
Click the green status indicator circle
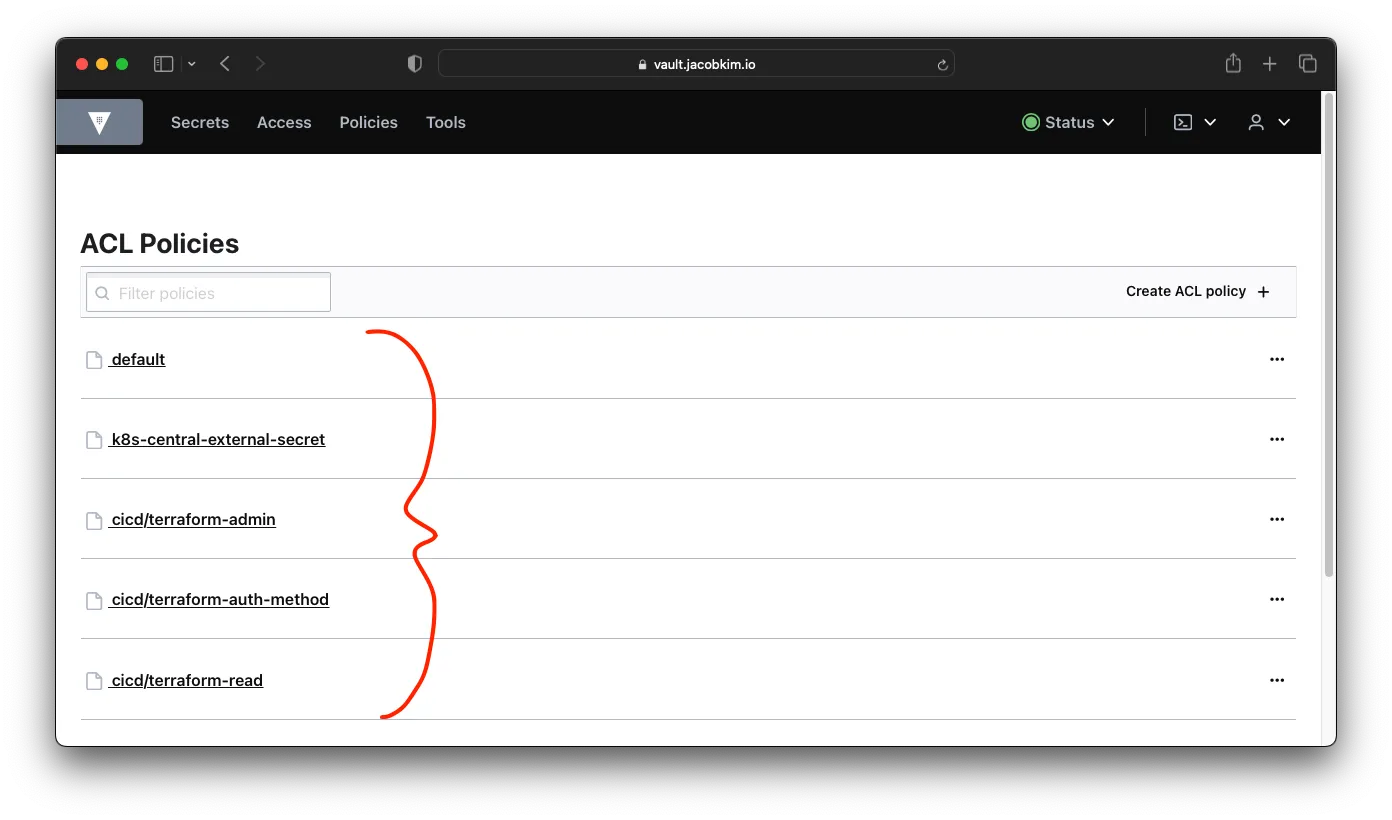[x=1030, y=122]
